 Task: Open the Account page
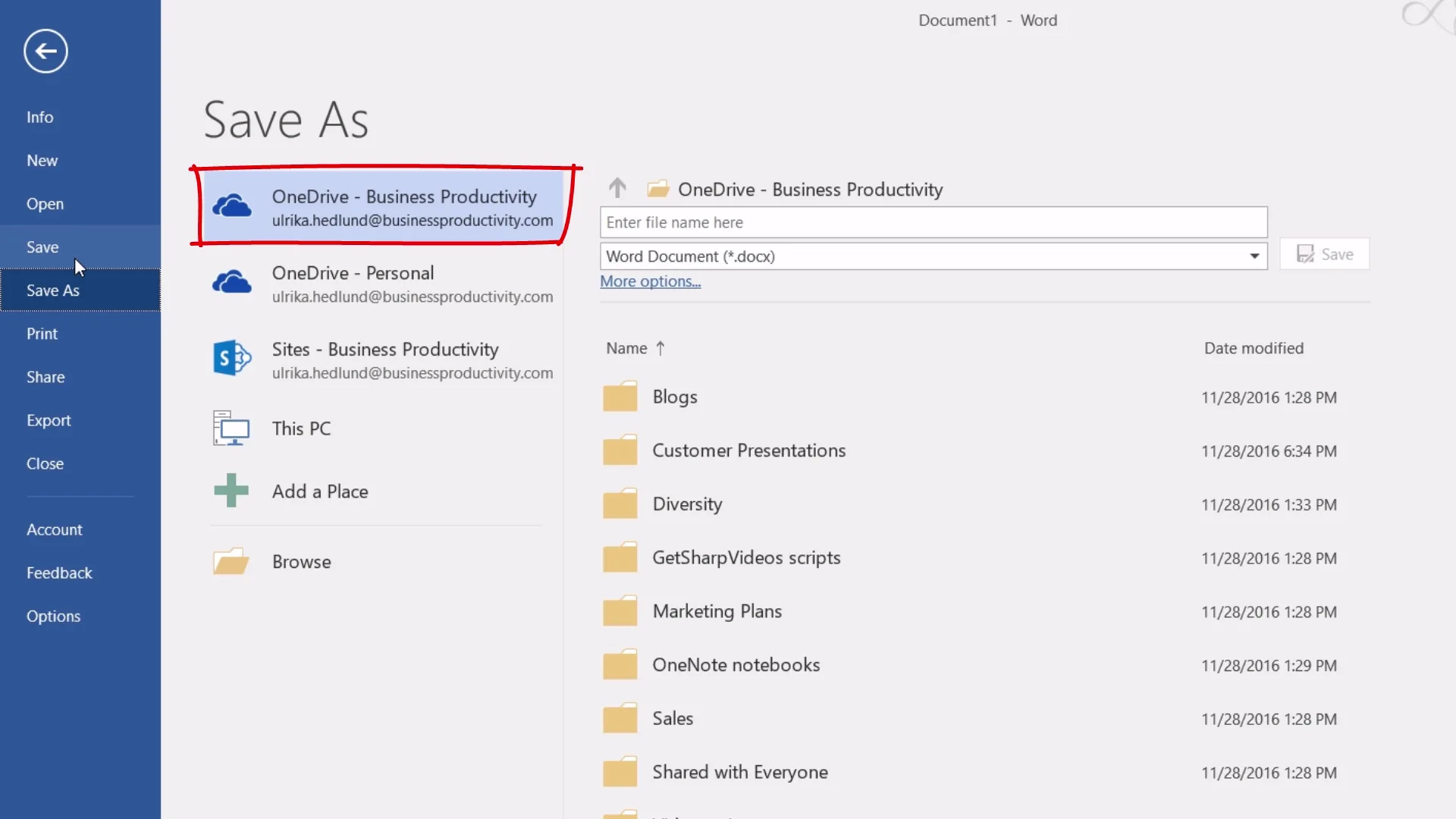click(80, 529)
